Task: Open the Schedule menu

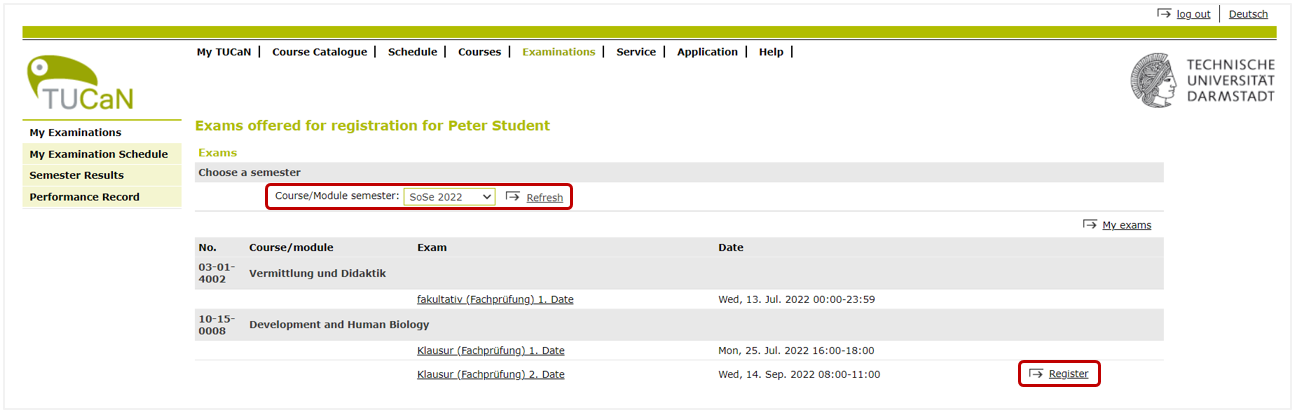Action: [412, 52]
